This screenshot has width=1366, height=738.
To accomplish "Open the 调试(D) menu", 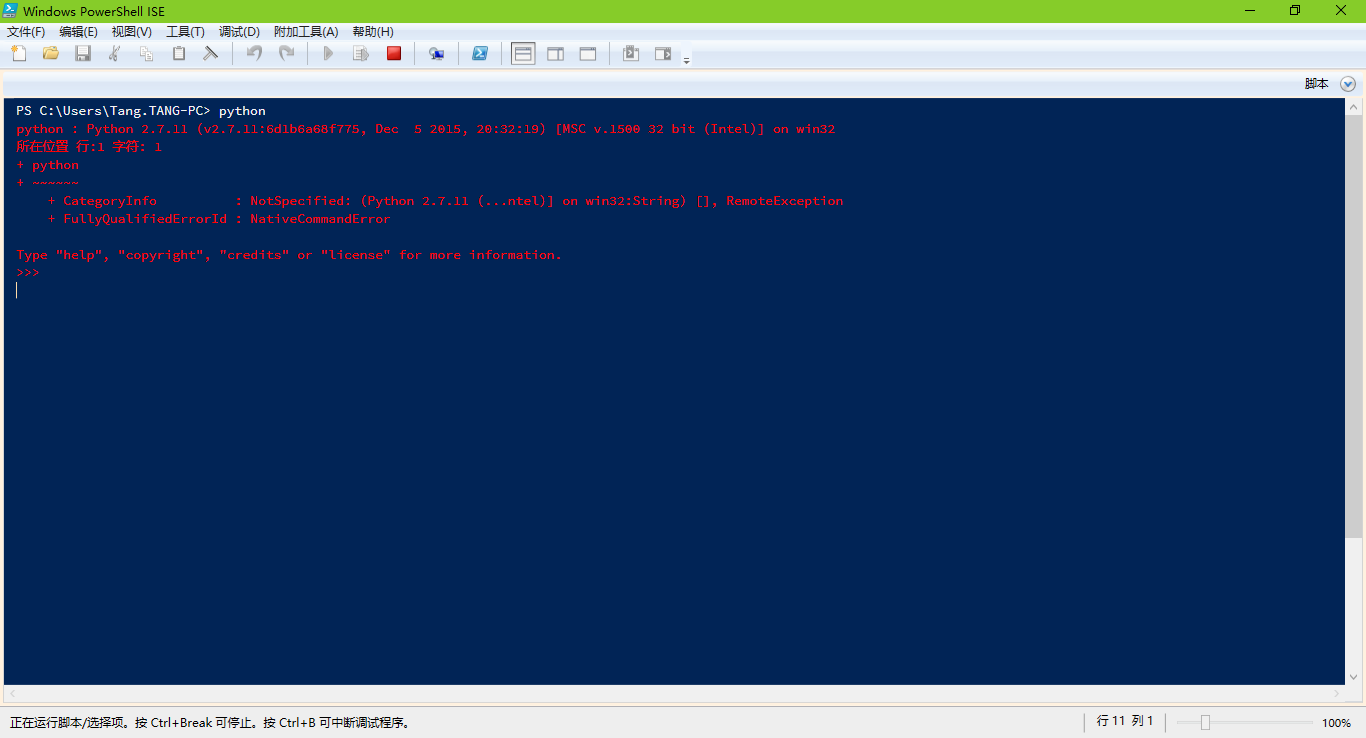I will [x=239, y=32].
